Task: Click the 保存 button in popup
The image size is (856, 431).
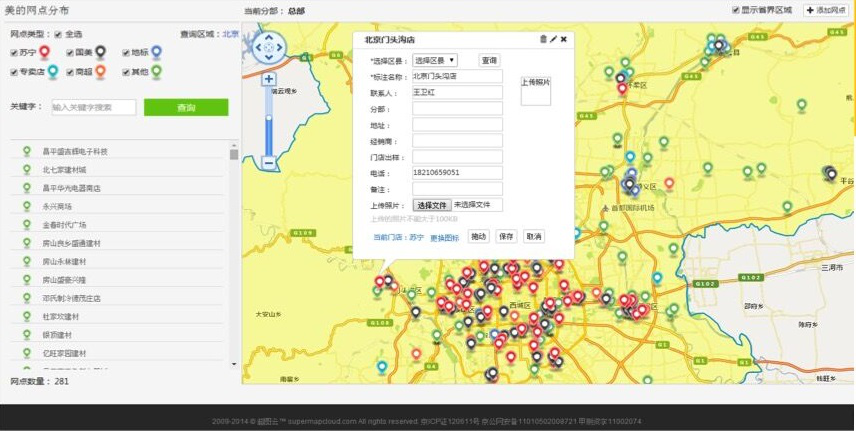Action: (x=506, y=237)
